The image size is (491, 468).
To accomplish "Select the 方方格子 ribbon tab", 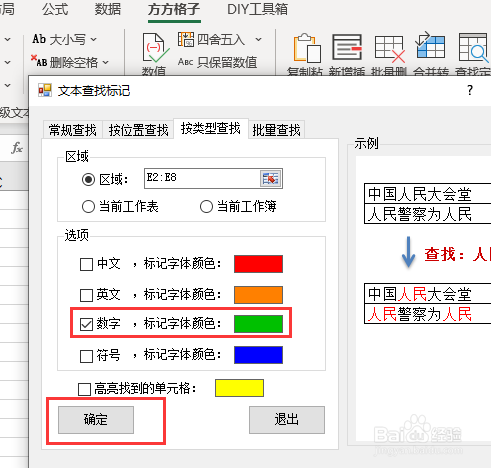I will 174,9.
